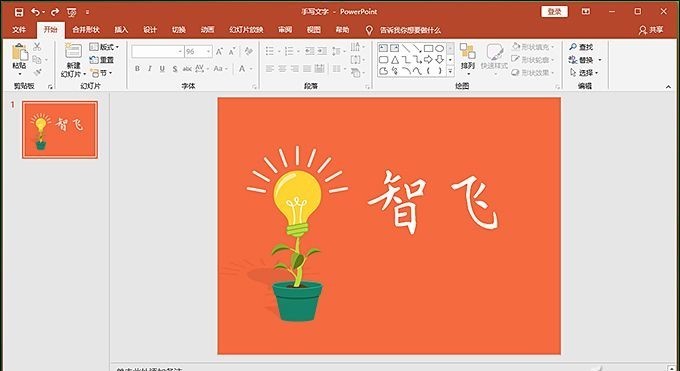This screenshot has width=680, height=371.
Task: Toggle align text right
Action: pyautogui.click(x=295, y=69)
